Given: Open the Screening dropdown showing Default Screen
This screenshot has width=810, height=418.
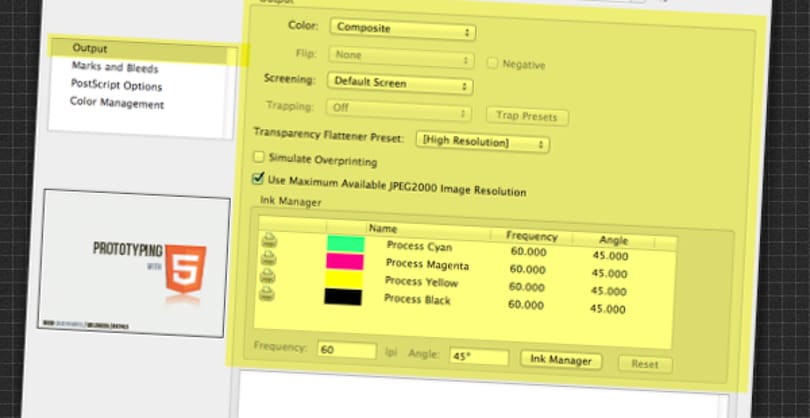Looking at the screenshot, I should tap(400, 83).
